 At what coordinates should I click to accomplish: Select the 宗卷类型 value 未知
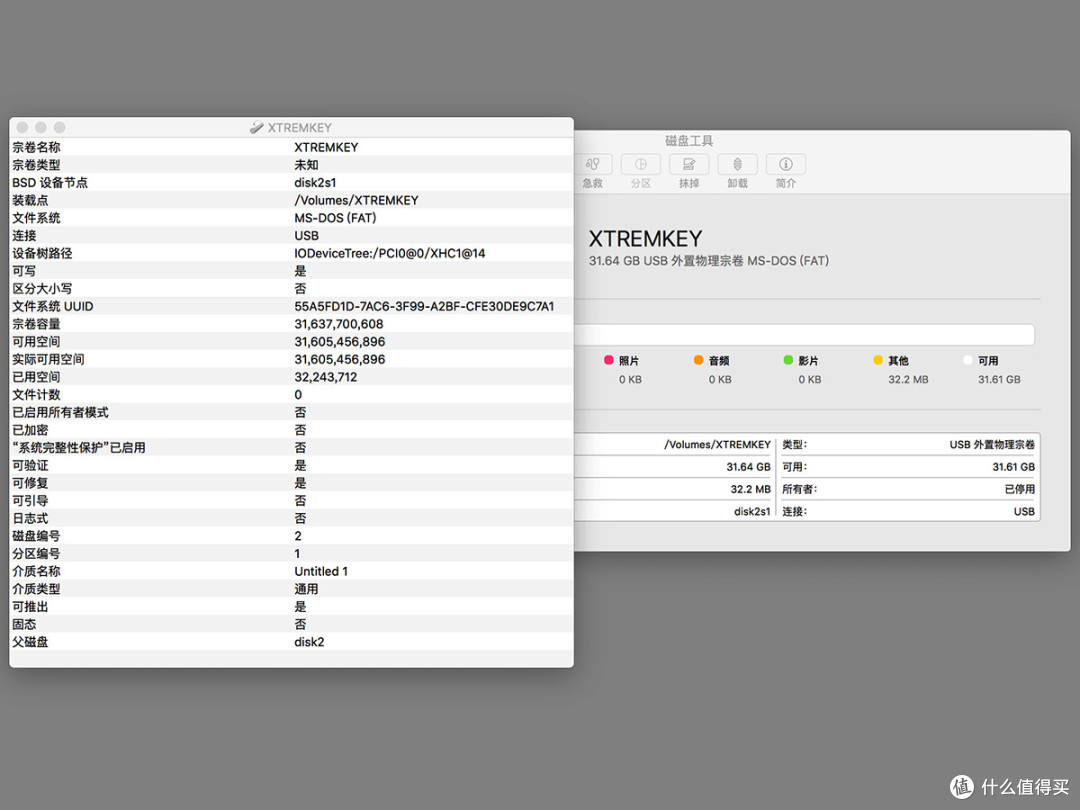306,165
